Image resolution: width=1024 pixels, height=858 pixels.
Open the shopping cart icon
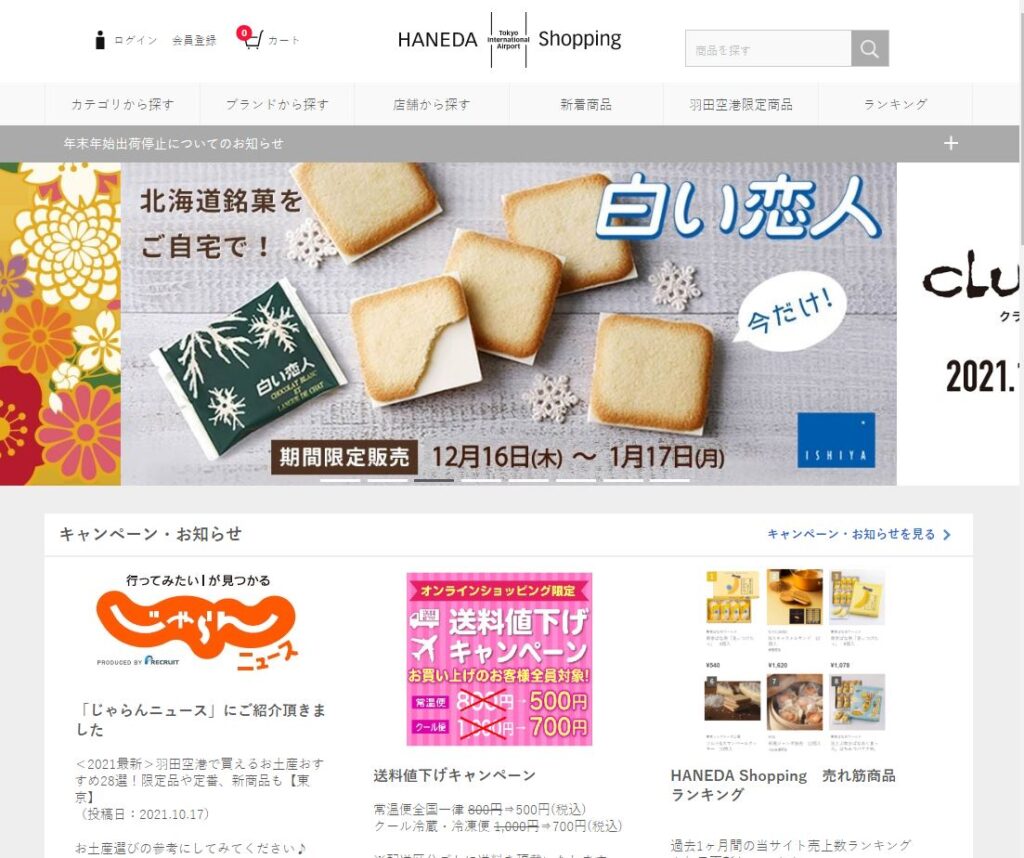(251, 37)
